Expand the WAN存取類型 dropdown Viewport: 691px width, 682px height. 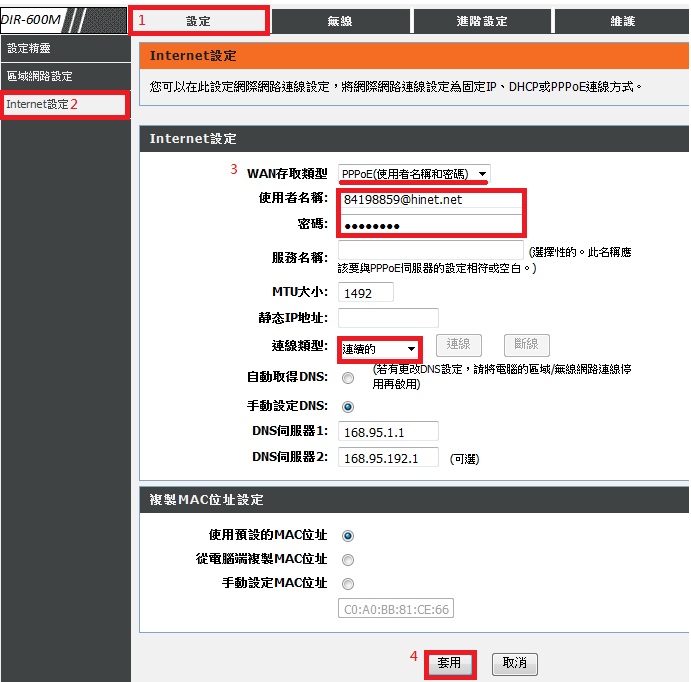[x=413, y=174]
